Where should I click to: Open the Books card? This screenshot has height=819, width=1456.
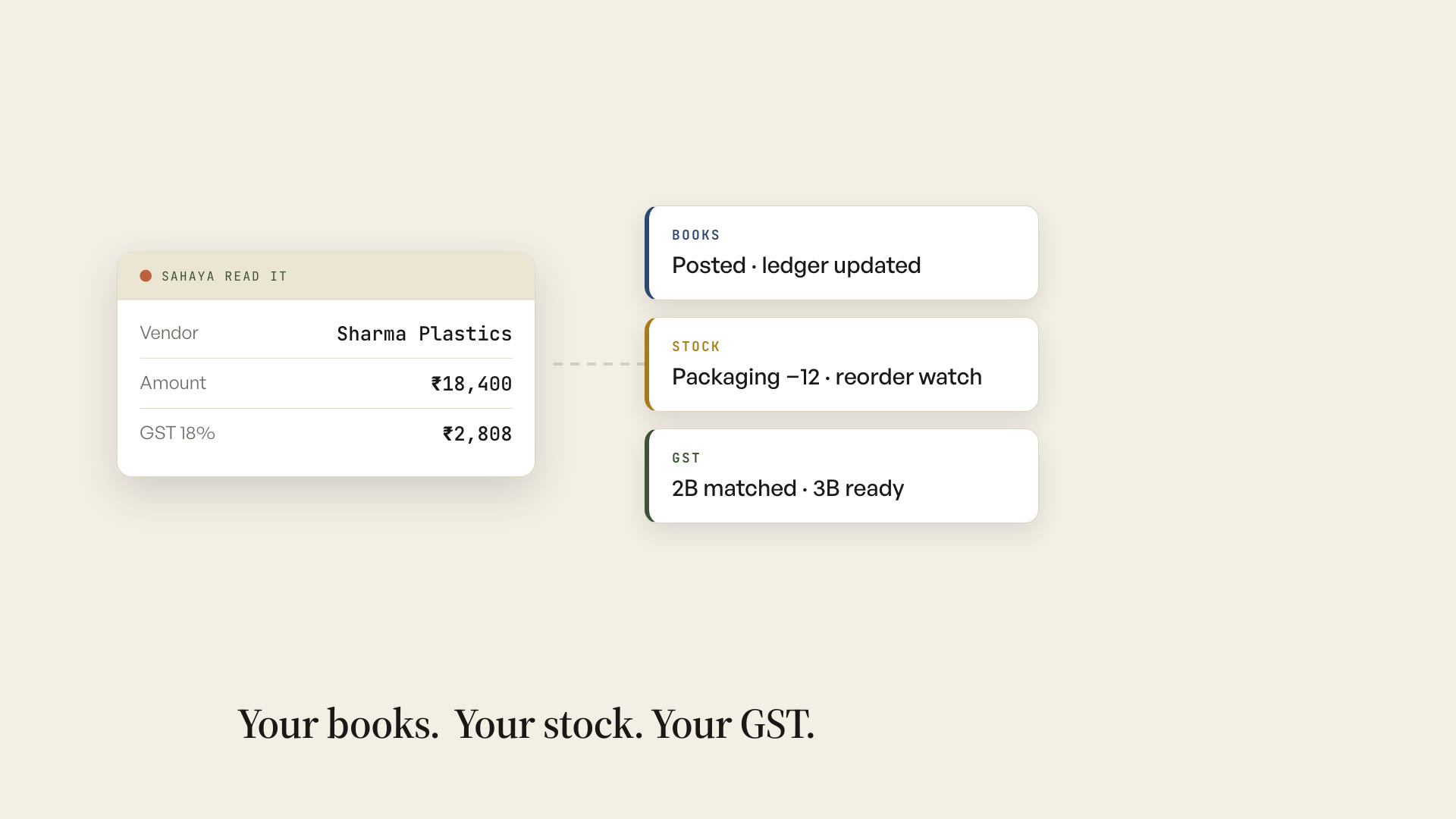coord(841,253)
